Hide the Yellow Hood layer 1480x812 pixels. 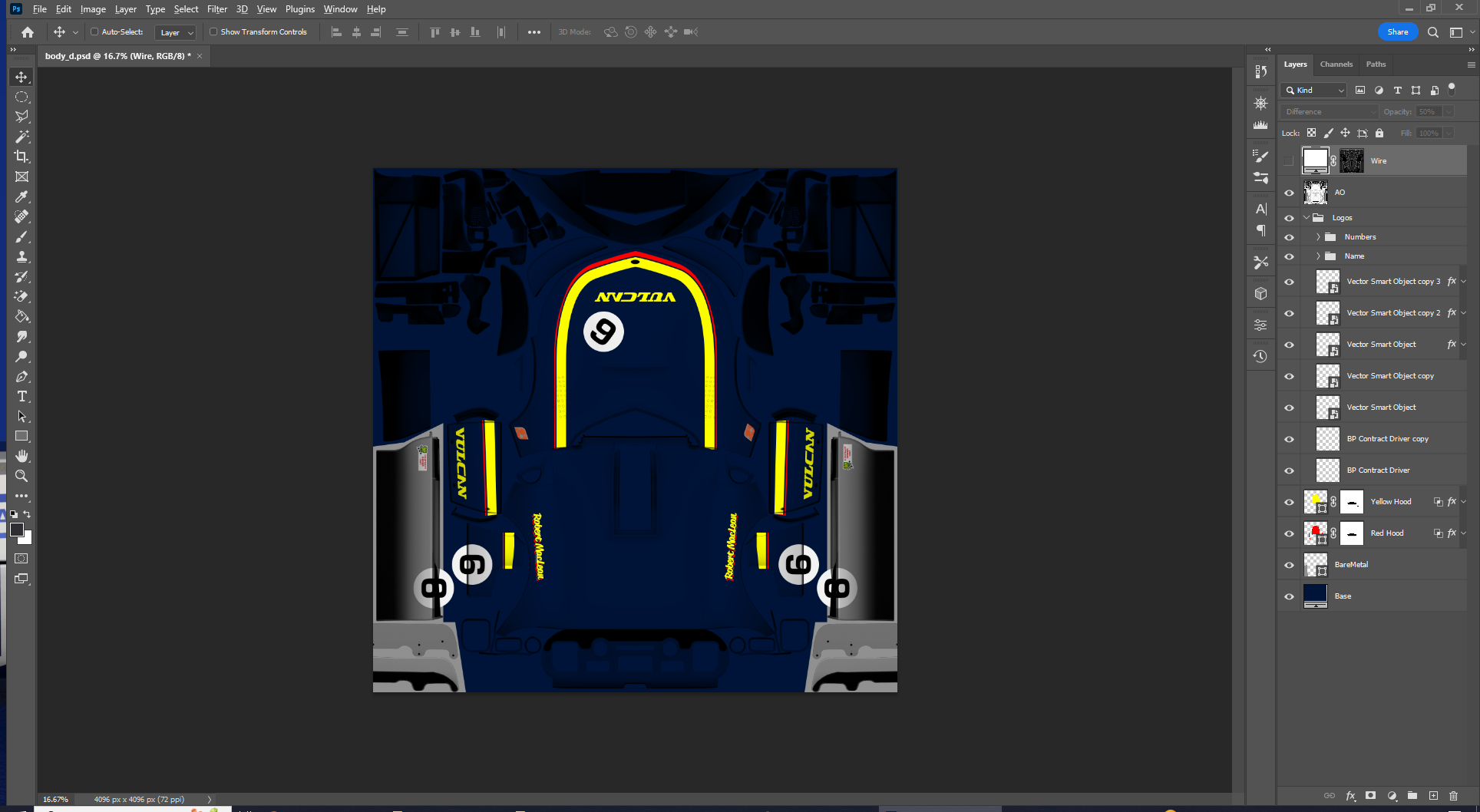(1289, 502)
